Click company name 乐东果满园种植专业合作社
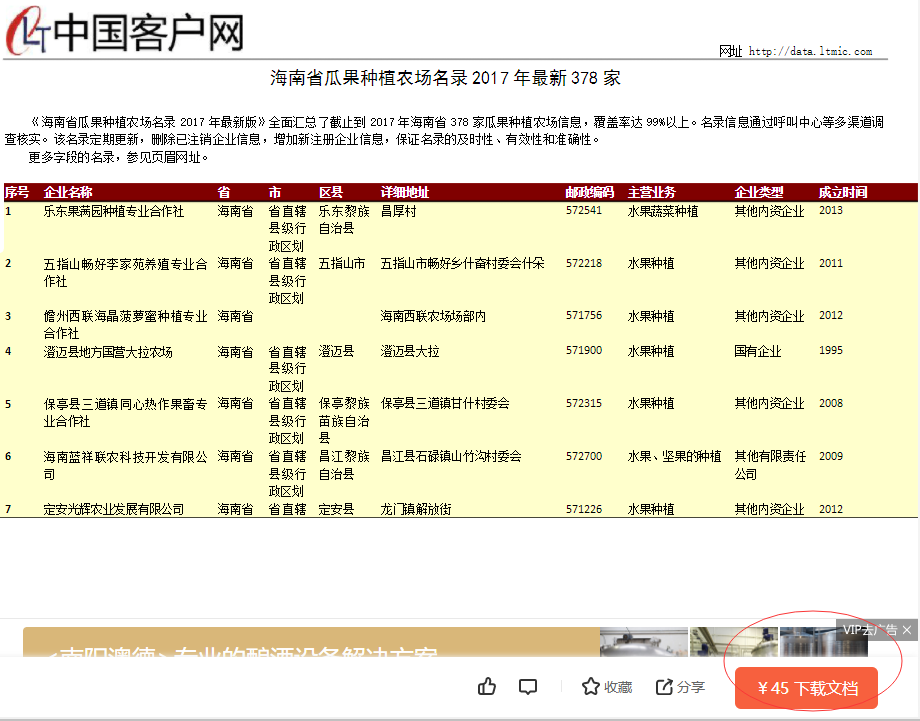 click(114, 211)
